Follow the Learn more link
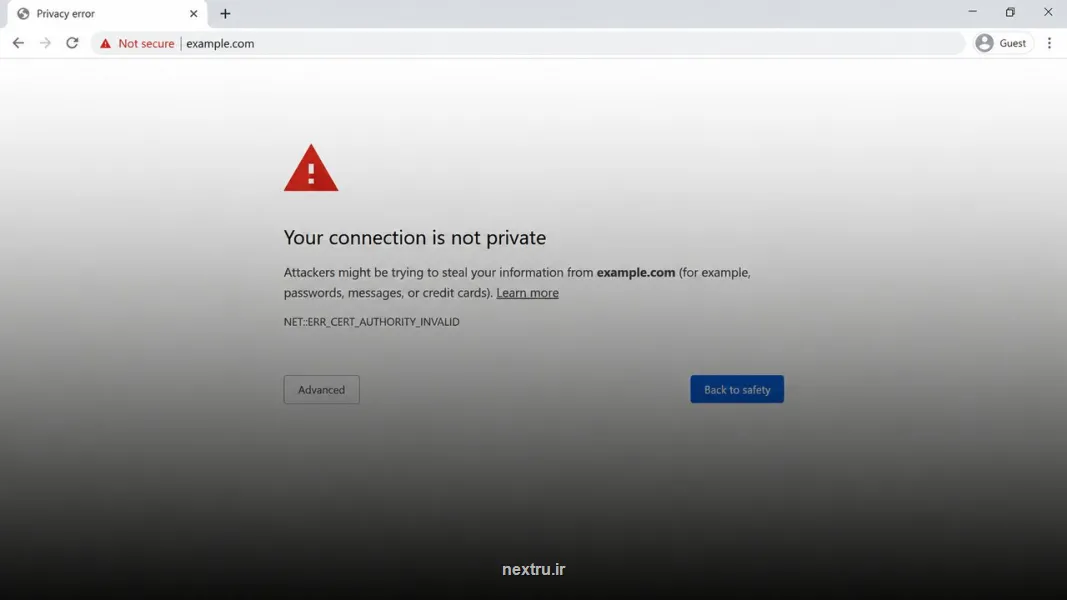Screen dimensions: 1067x600 point(527,293)
